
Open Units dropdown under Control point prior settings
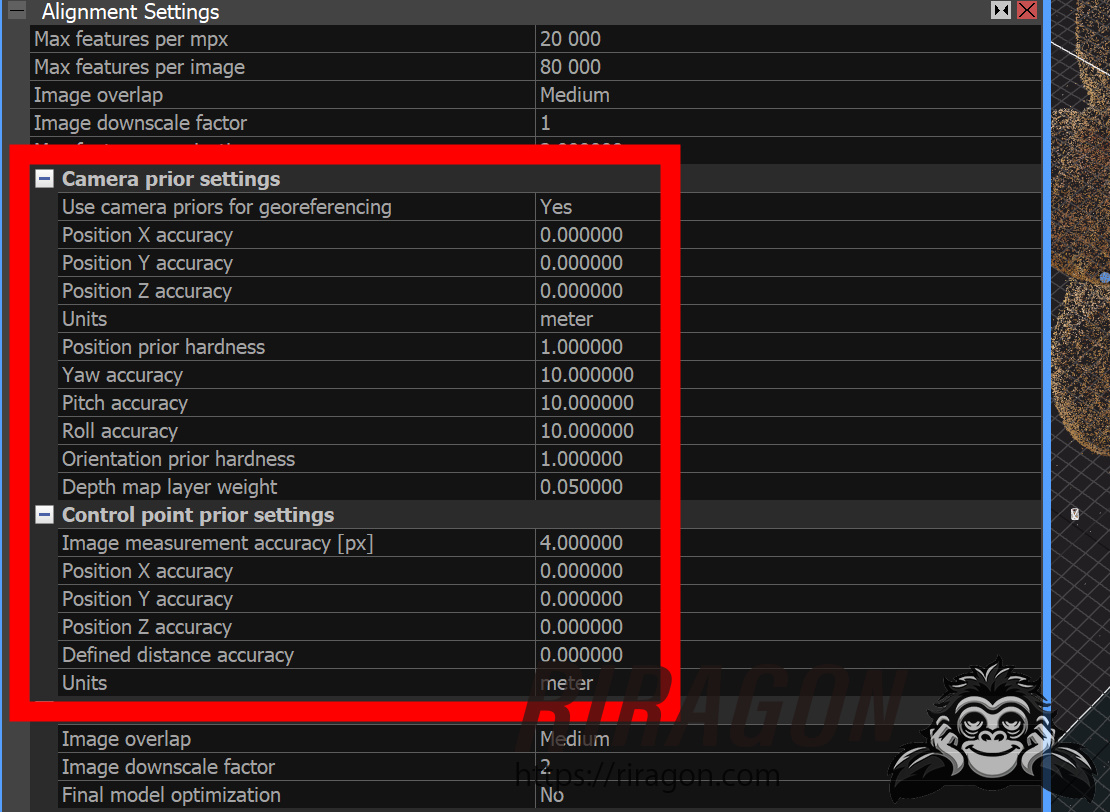[x=598, y=683]
